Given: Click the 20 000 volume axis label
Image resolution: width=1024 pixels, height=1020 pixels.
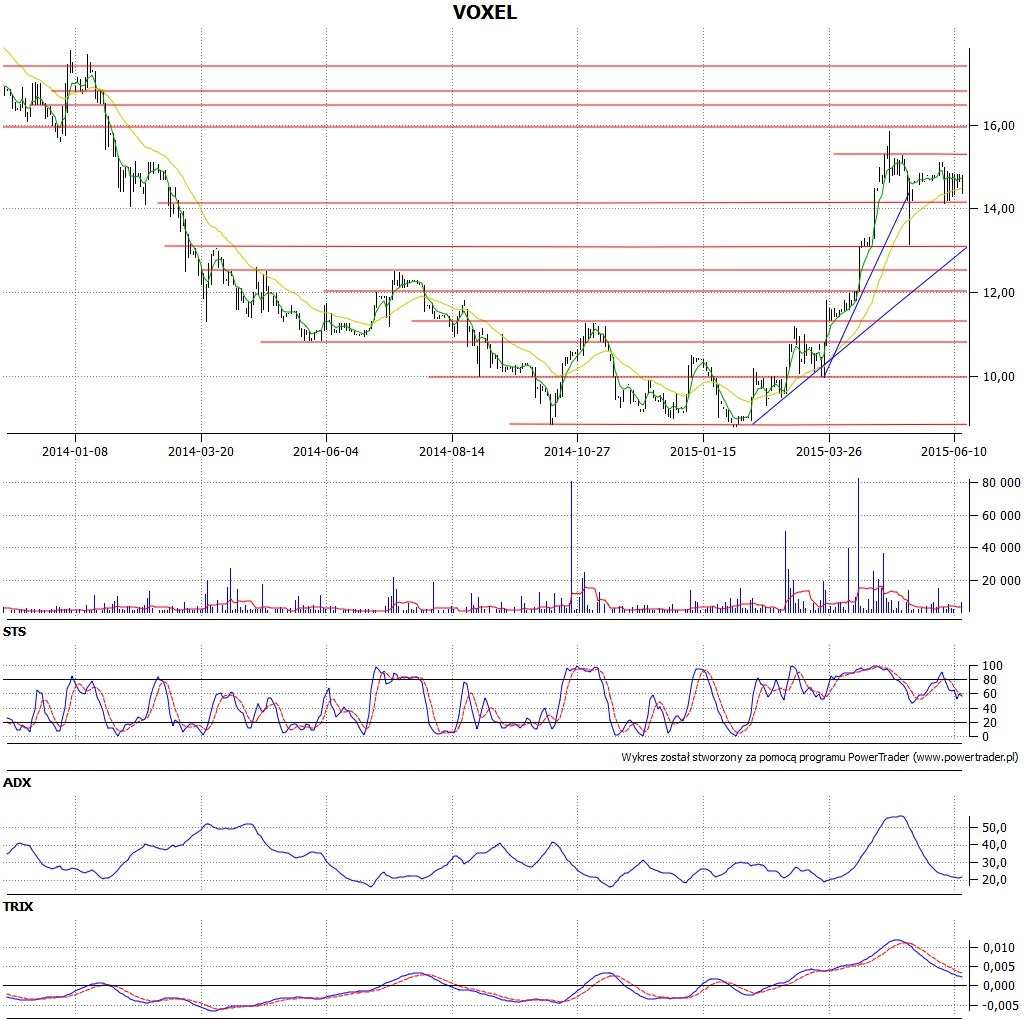Looking at the screenshot, I should tap(1001, 581).
